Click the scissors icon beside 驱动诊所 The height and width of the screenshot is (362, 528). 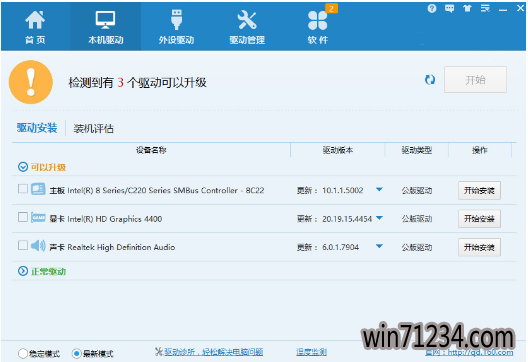click(x=159, y=352)
